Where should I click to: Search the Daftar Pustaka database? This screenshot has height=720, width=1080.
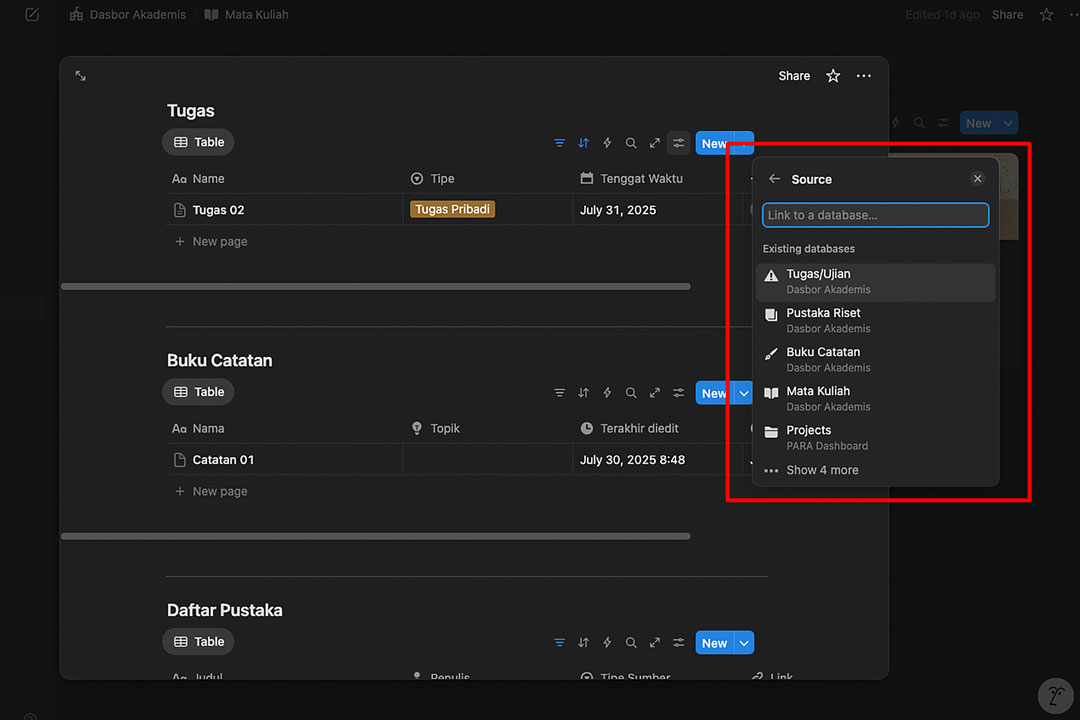pos(631,642)
